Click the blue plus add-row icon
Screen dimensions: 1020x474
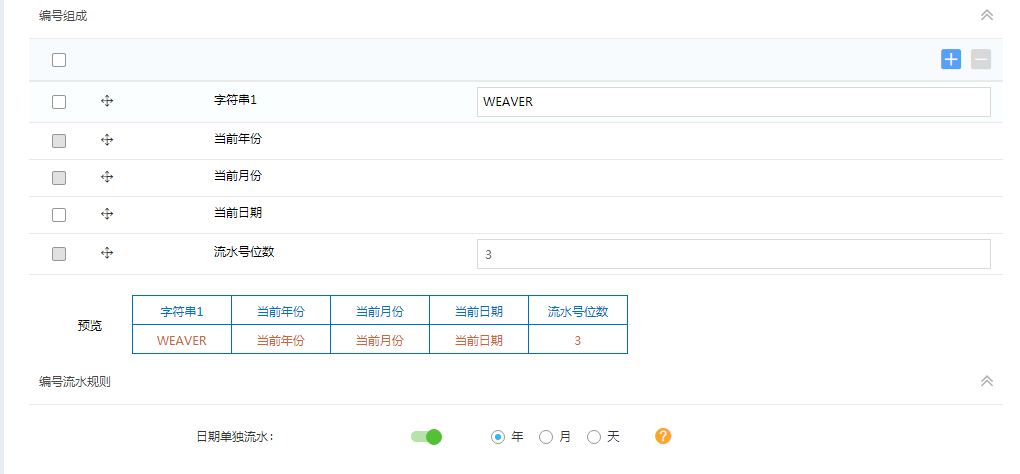point(951,59)
